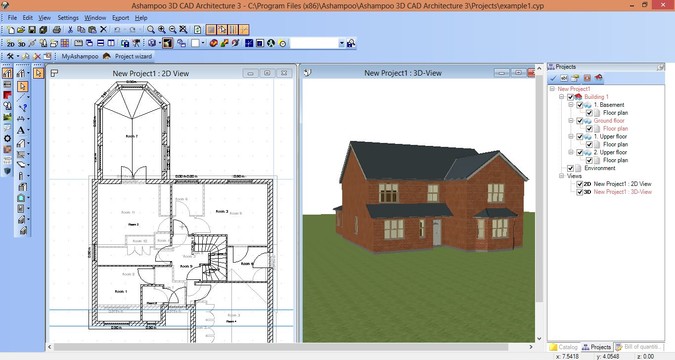Click the 3D view toolbar icon
The image size is (675, 360).
(x=22, y=43)
